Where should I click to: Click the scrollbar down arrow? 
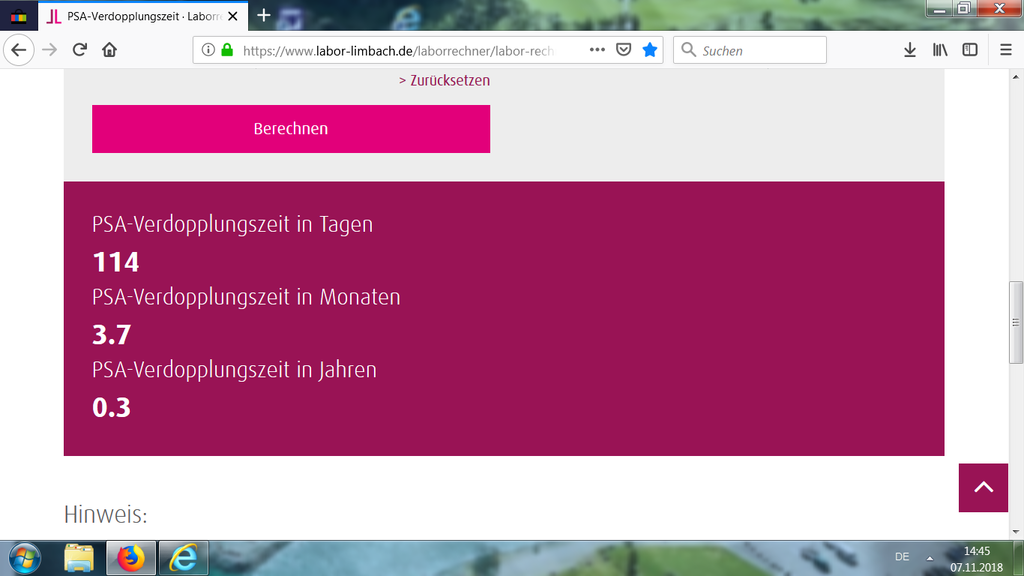pyautogui.click(x=1016, y=532)
